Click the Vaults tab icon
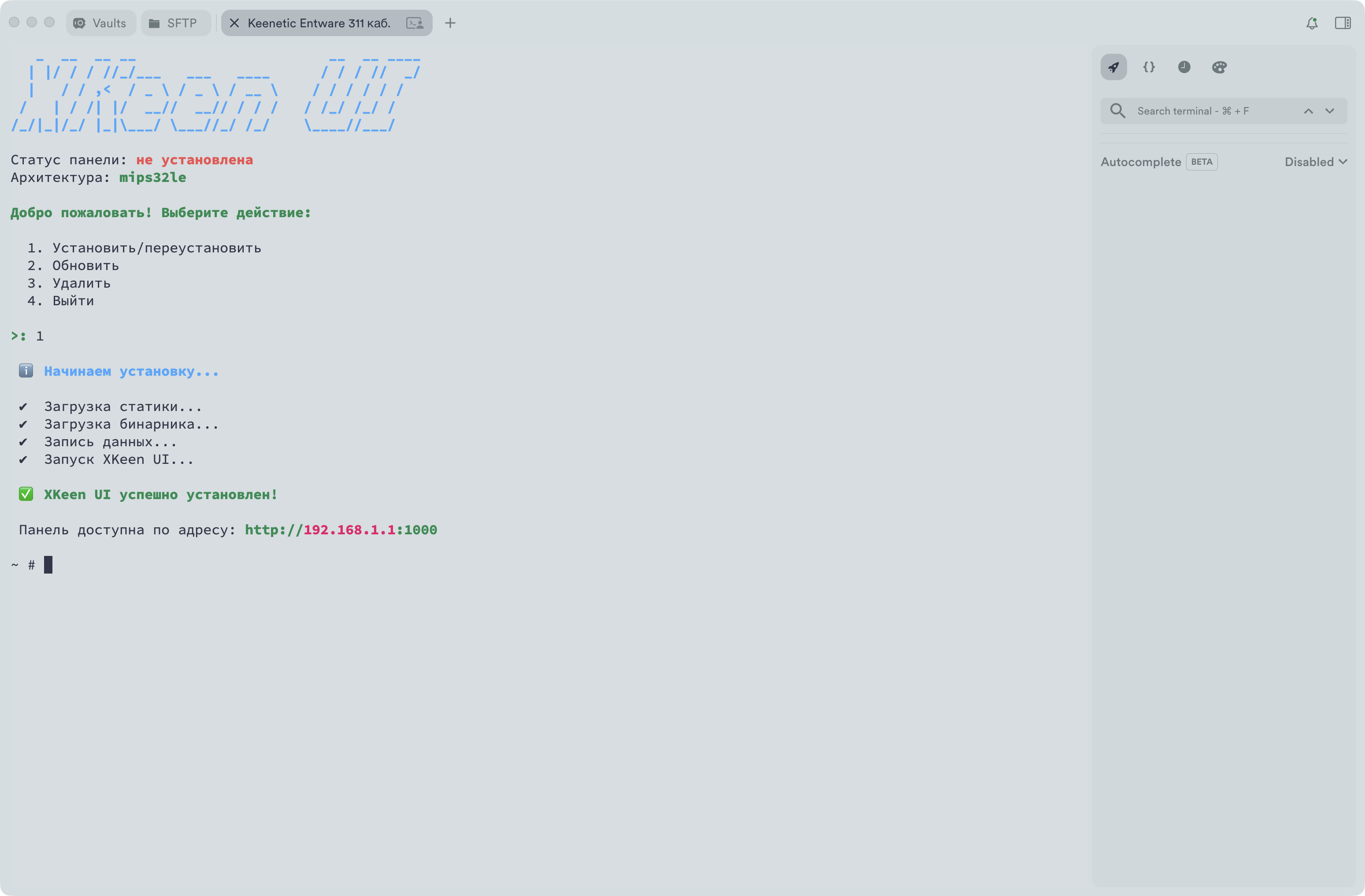Screen dimensions: 1365x896 (x=79, y=23)
